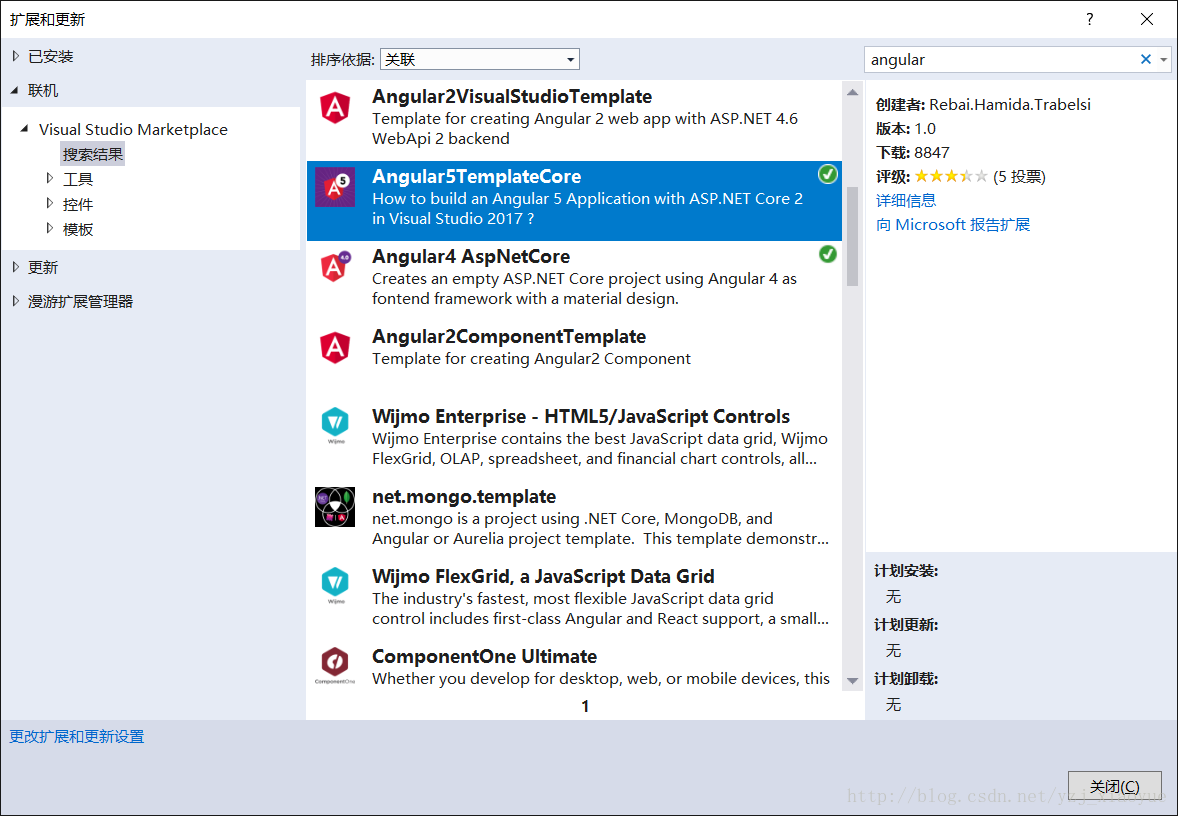Viewport: 1178px width, 816px height.
Task: Click the Wijmo Enterprise logo icon
Action: (x=335, y=425)
